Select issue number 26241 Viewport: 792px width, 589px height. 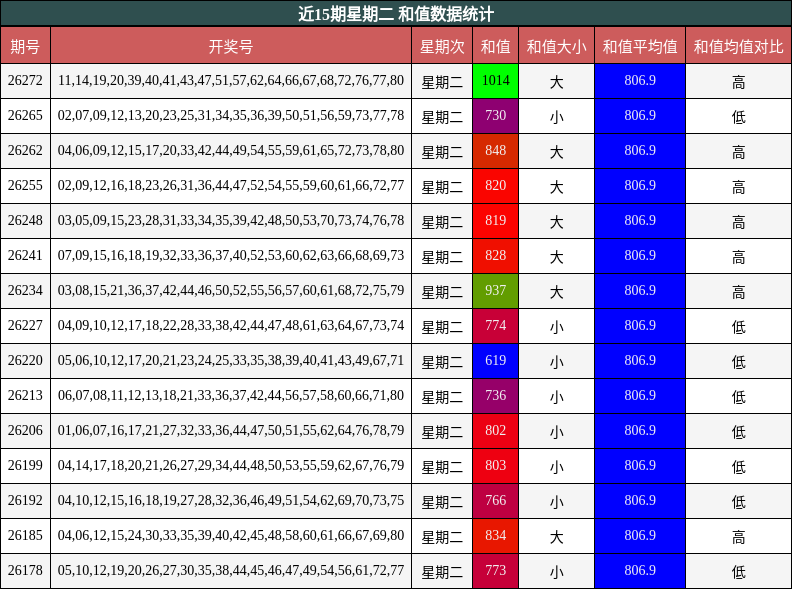[25, 255]
